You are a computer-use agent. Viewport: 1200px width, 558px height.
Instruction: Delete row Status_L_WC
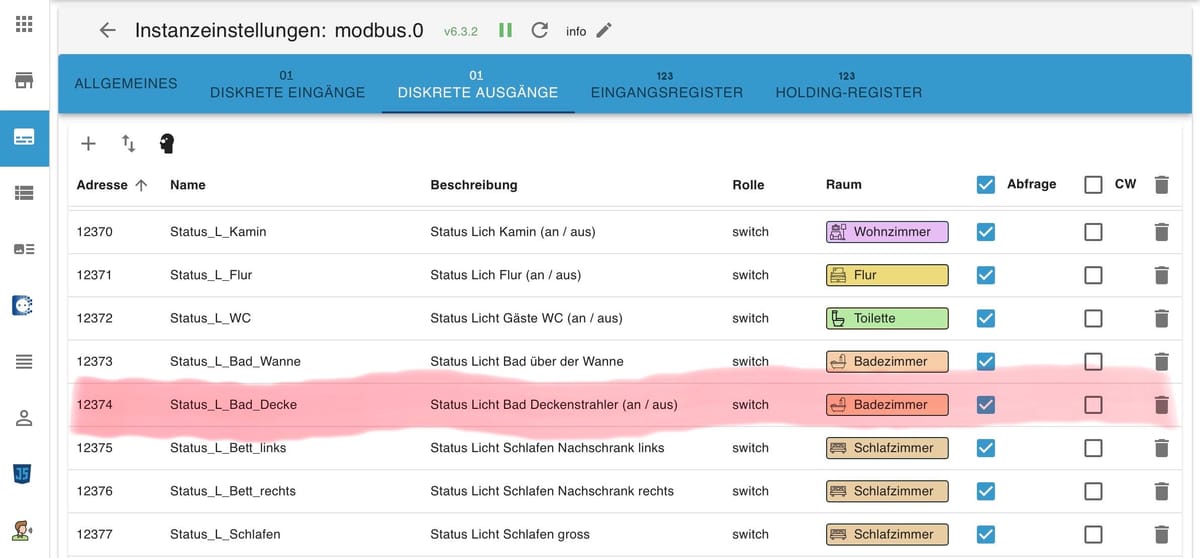pos(1161,318)
